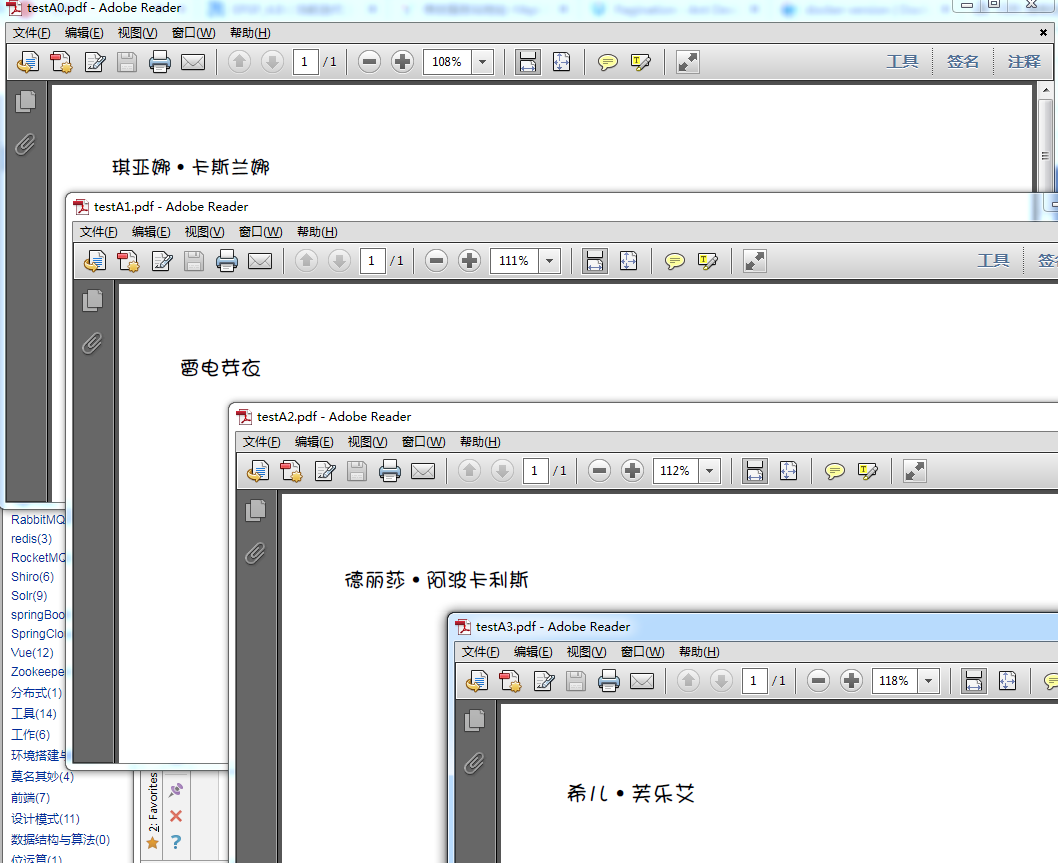Click Fit width scrolling icon in testA1.pdf
This screenshot has width=1058, height=863.
[x=594, y=261]
